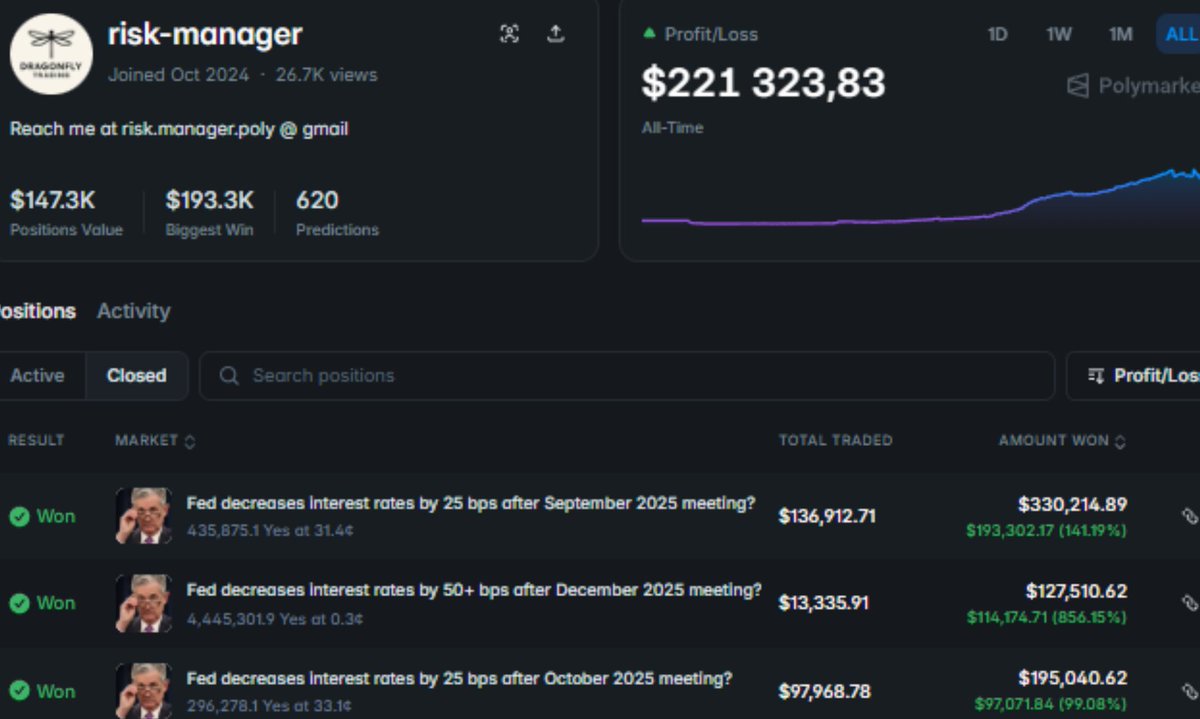The height and width of the screenshot is (719, 1200).
Task: Click the green Profit/Loss triangle indicator
Action: pos(649,34)
